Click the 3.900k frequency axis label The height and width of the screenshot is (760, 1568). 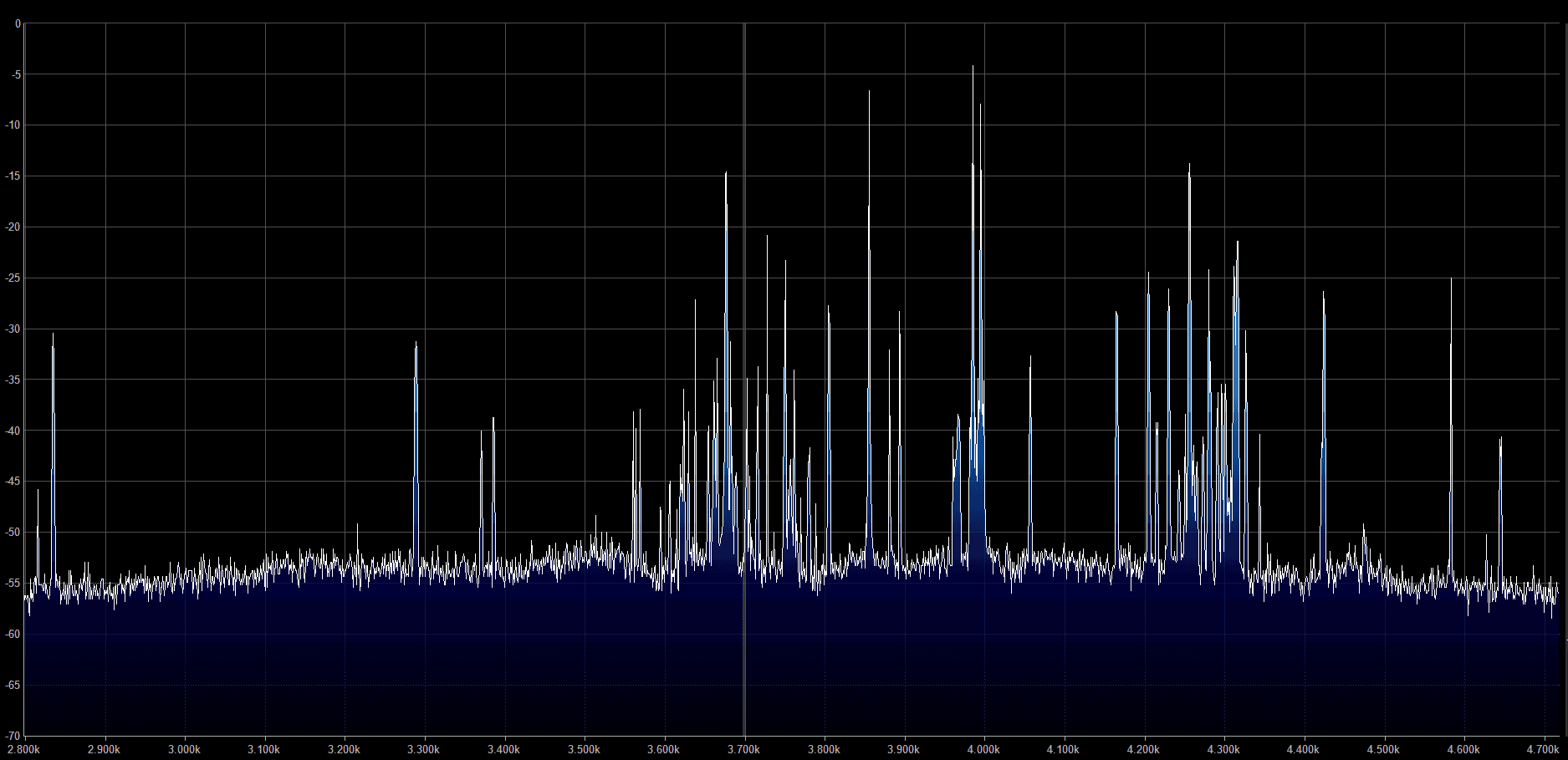coord(904,750)
